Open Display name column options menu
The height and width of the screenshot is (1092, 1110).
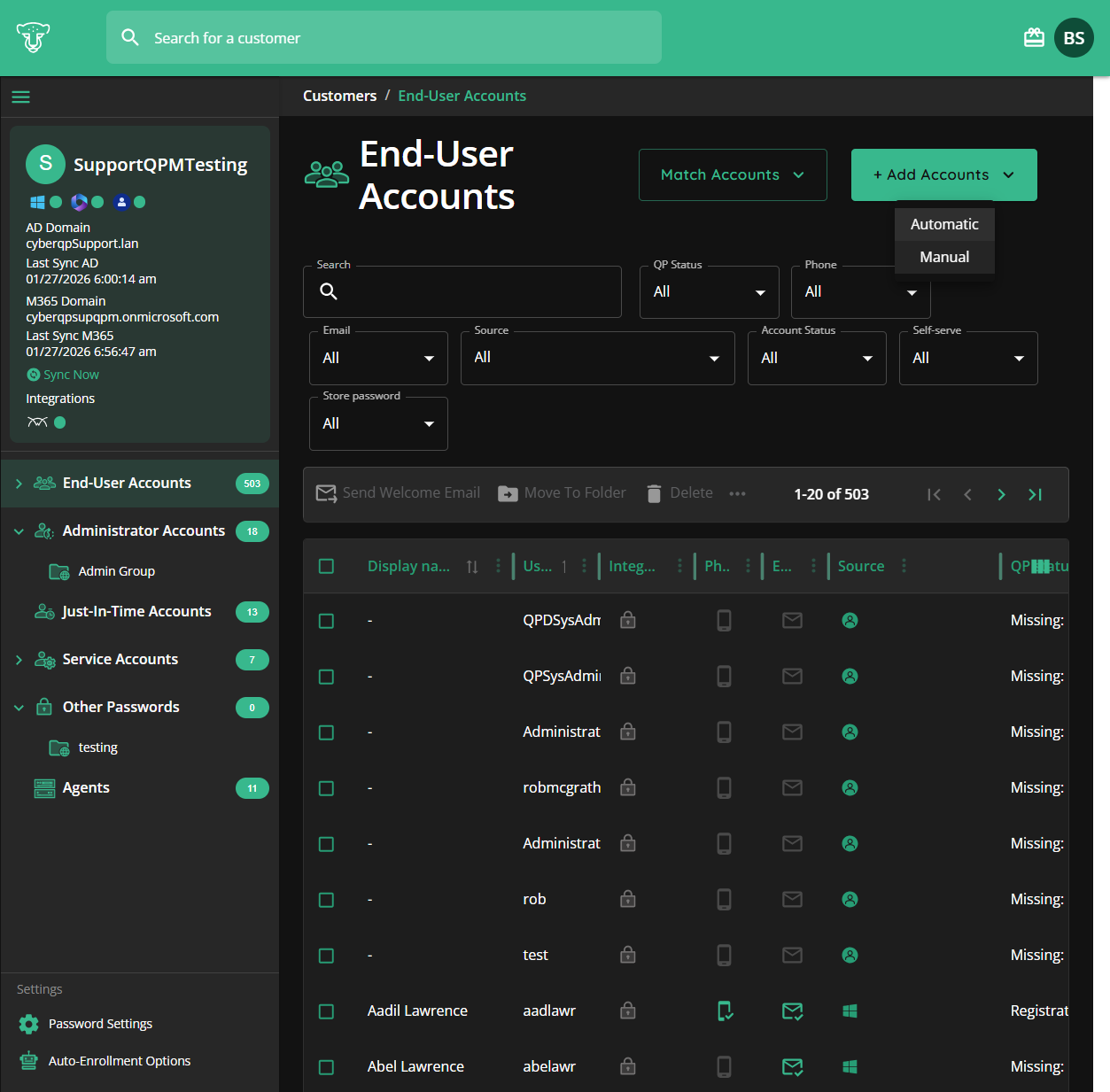[498, 566]
